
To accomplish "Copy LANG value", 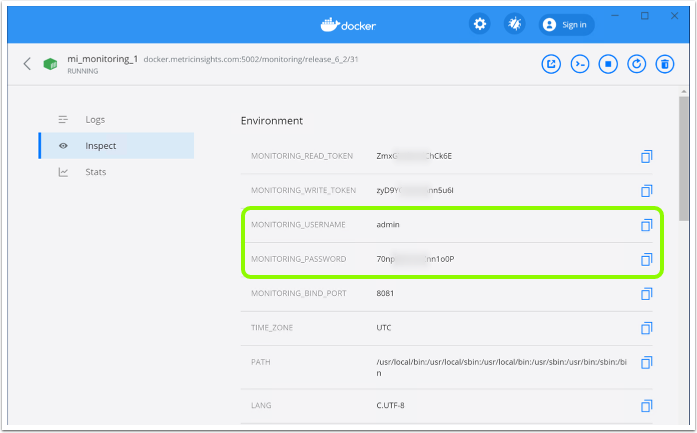I will (x=646, y=406).
